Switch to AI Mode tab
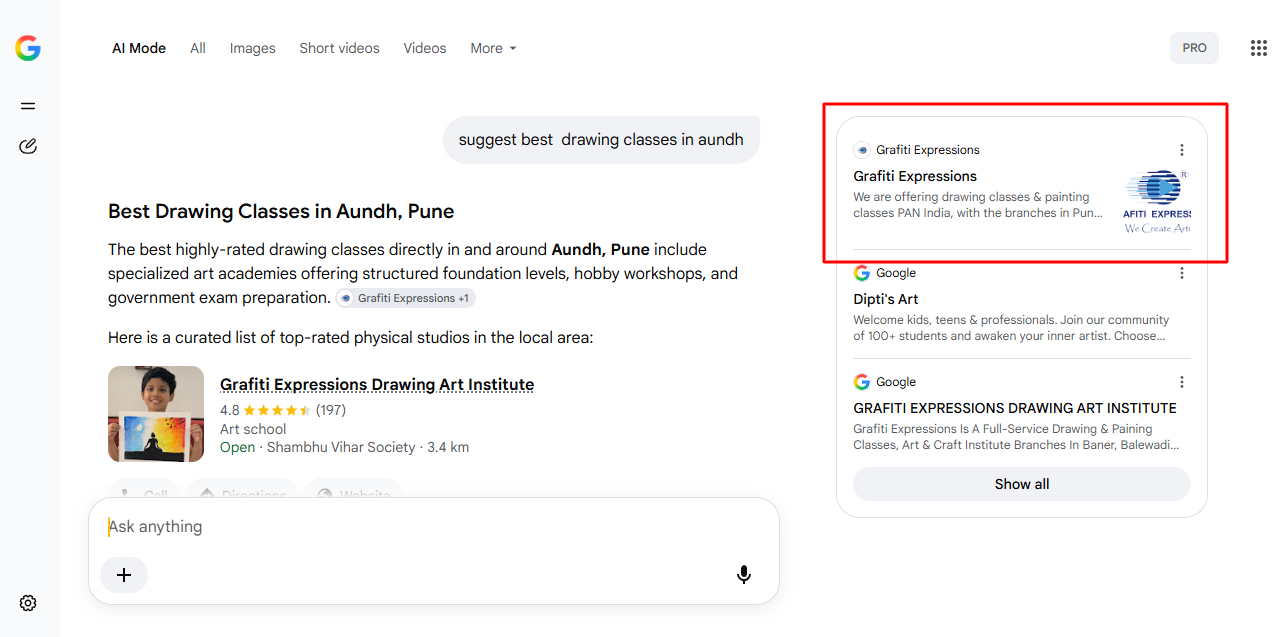The height and width of the screenshot is (637, 1281). [x=139, y=48]
